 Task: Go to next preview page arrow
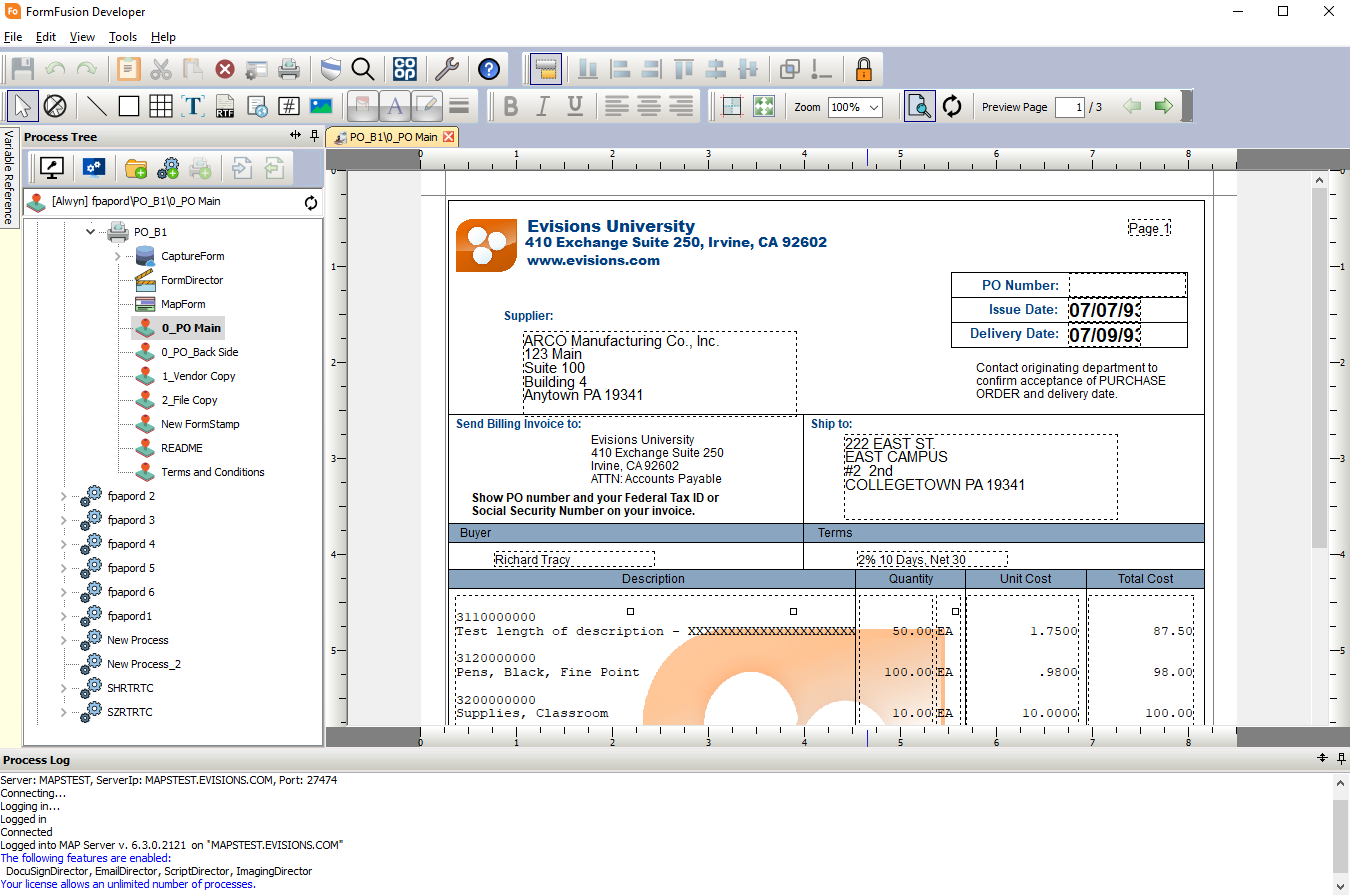(x=1163, y=106)
